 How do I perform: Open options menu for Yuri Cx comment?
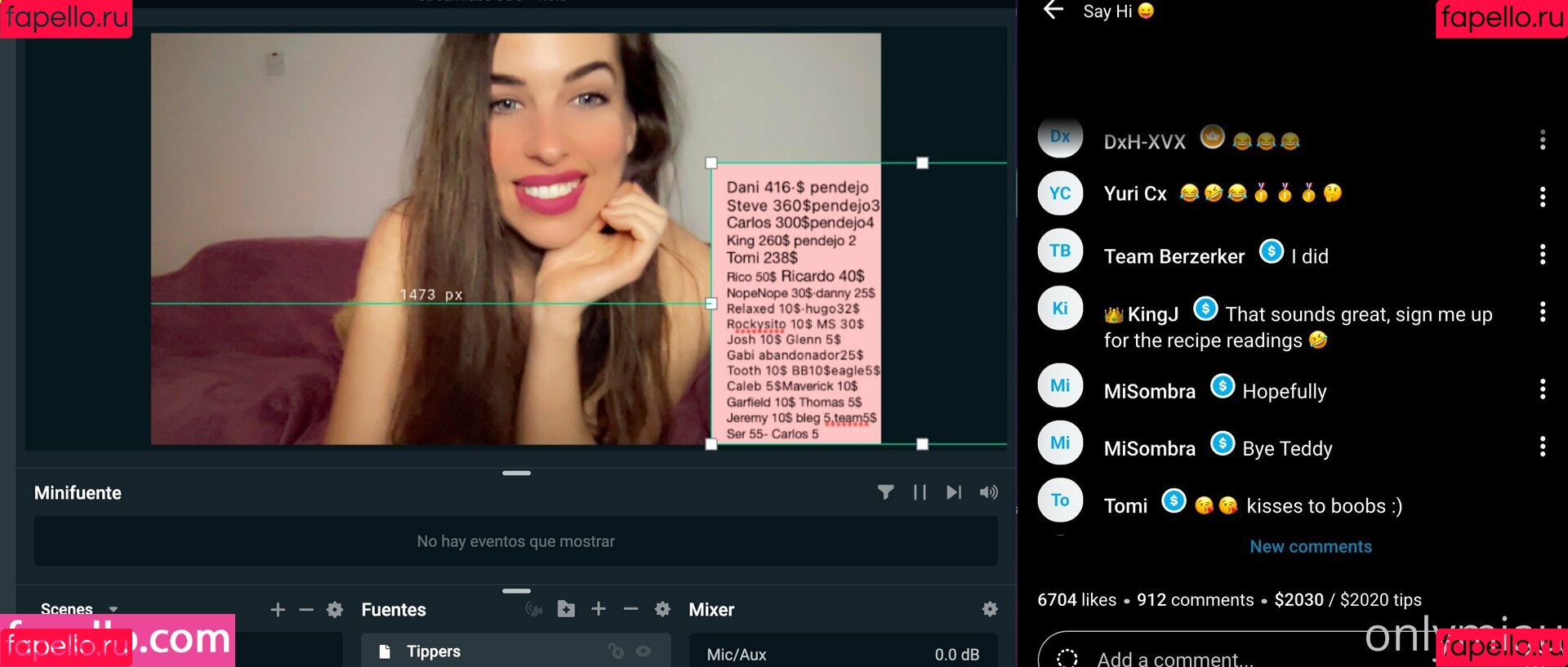pyautogui.click(x=1542, y=197)
